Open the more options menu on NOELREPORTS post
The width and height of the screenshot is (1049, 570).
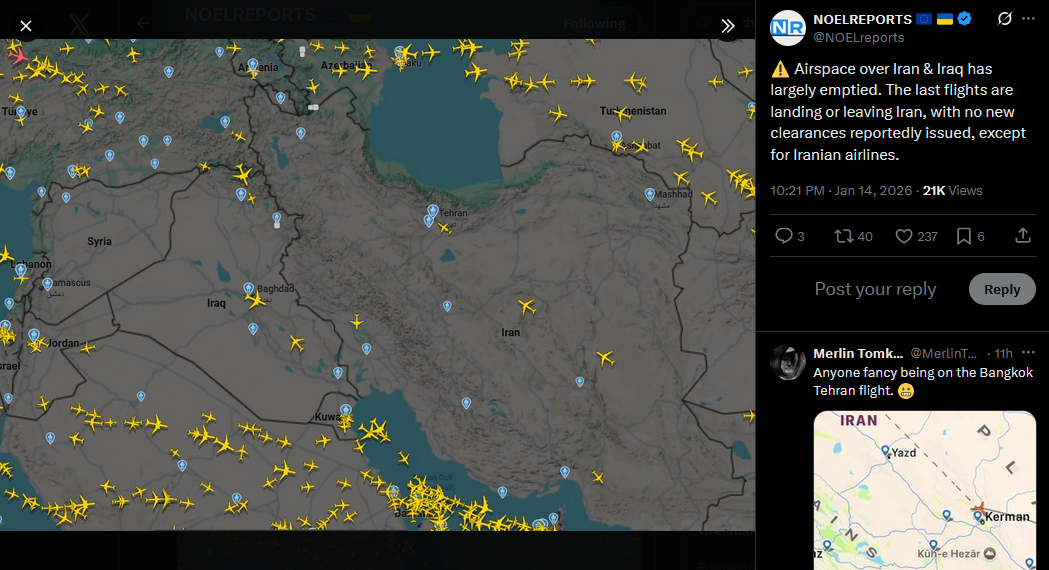(1028, 19)
